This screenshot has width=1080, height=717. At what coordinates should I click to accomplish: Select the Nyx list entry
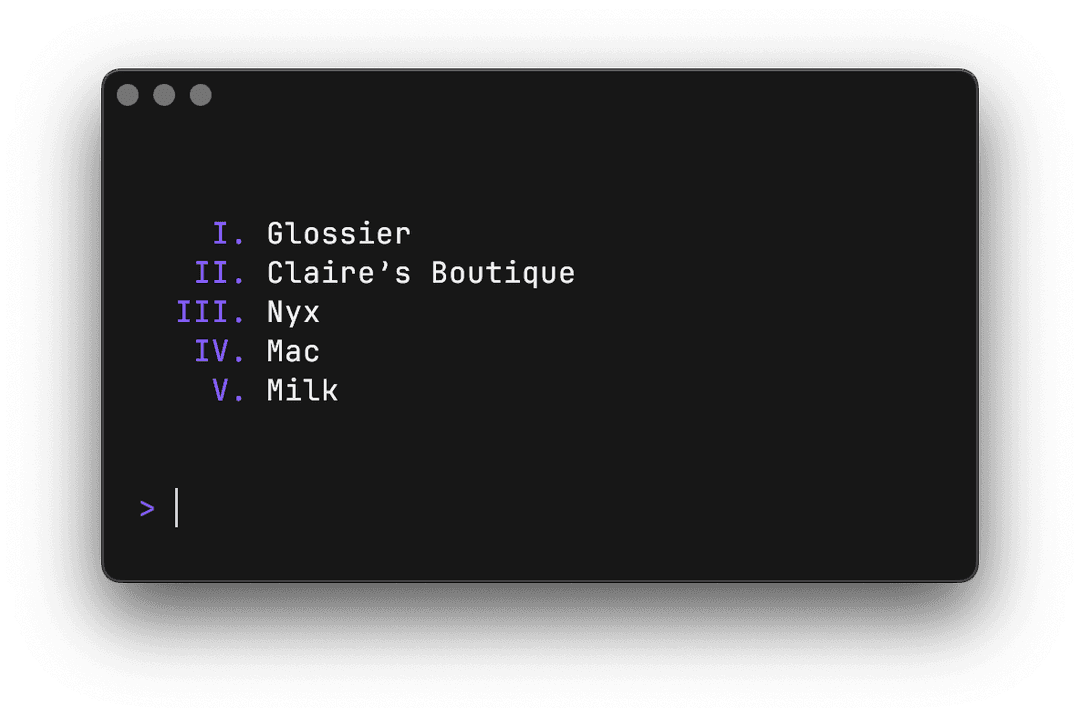[x=293, y=312]
